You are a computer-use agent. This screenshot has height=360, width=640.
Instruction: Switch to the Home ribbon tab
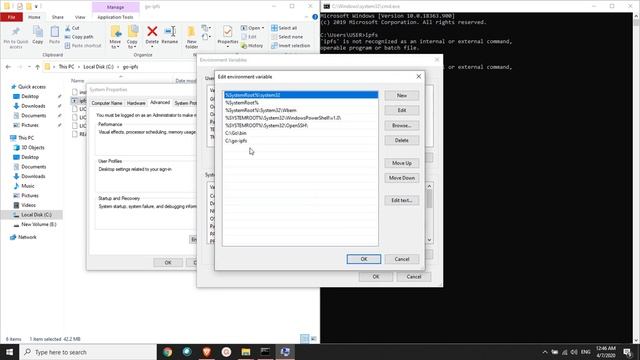[x=34, y=17]
